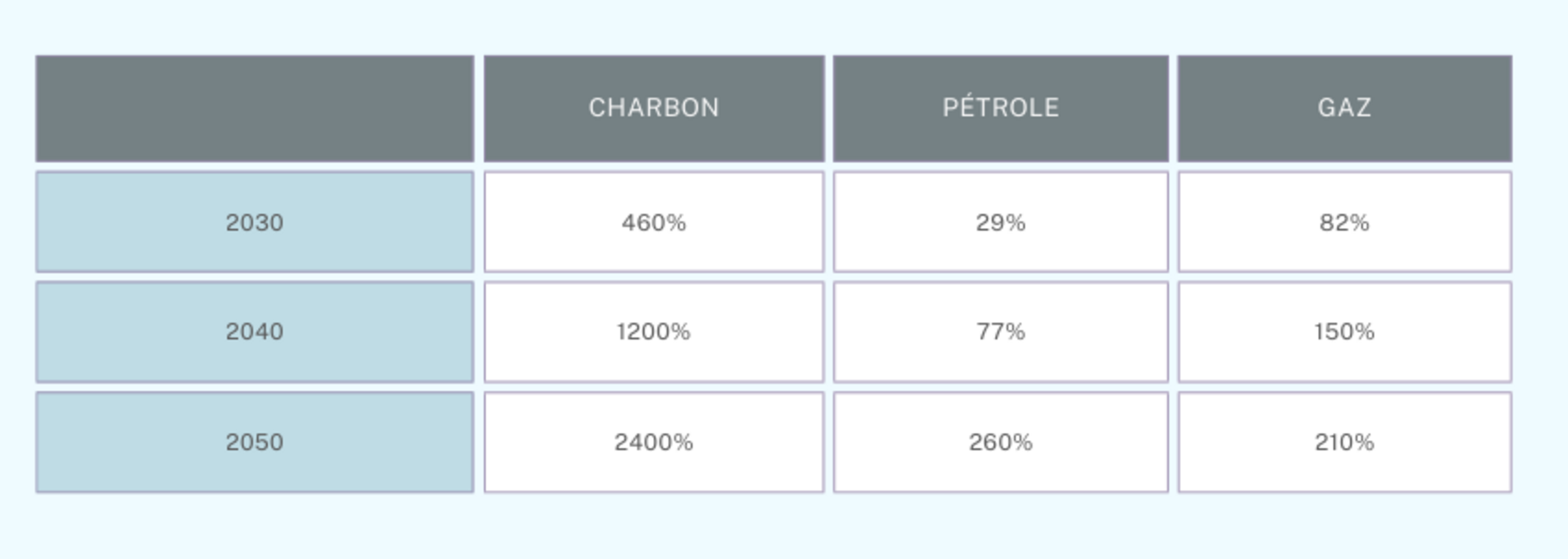Click the CHARBON column header
1568x559 pixels.
[654, 108]
